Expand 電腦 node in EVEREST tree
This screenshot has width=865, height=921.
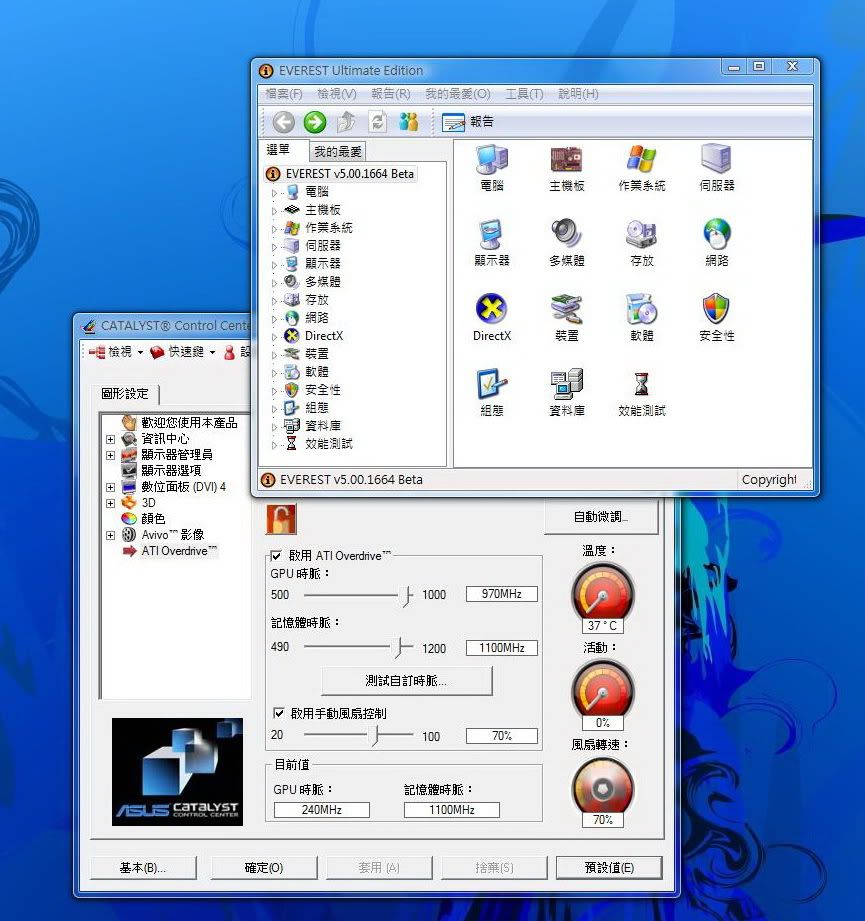pos(274,193)
